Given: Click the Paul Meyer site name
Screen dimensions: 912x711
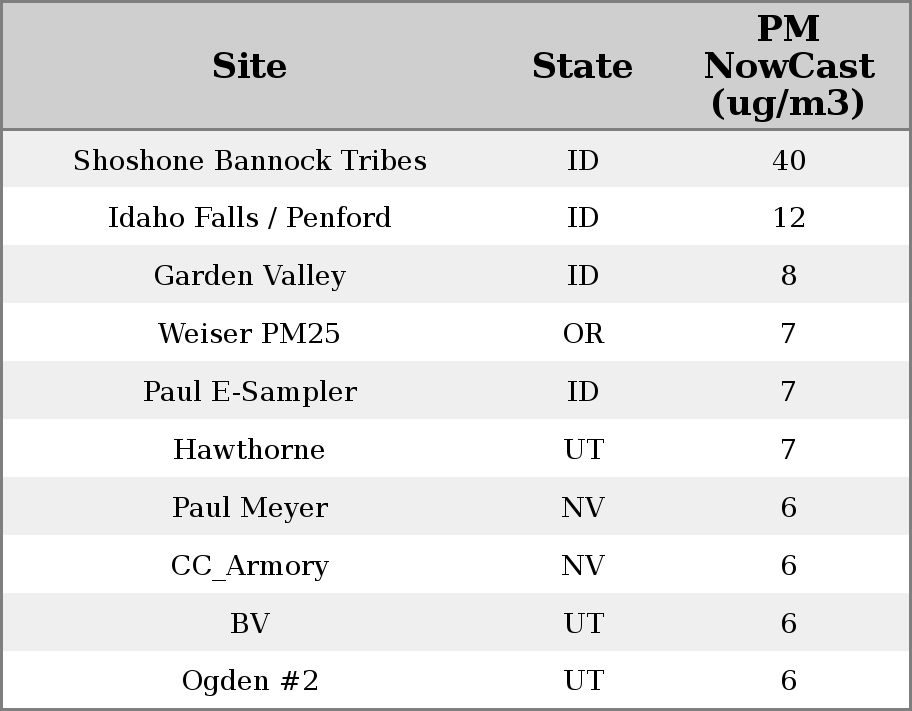Looking at the screenshot, I should tap(250, 508).
